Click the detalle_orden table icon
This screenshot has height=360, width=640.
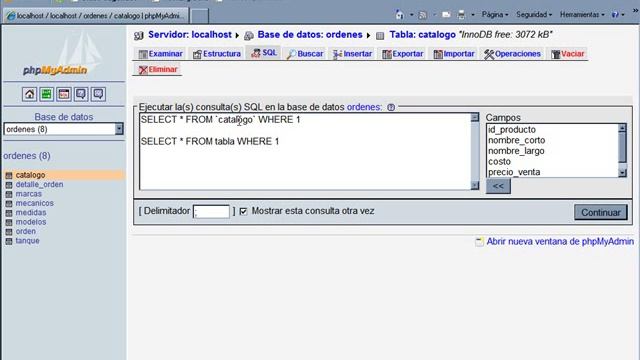9,185
